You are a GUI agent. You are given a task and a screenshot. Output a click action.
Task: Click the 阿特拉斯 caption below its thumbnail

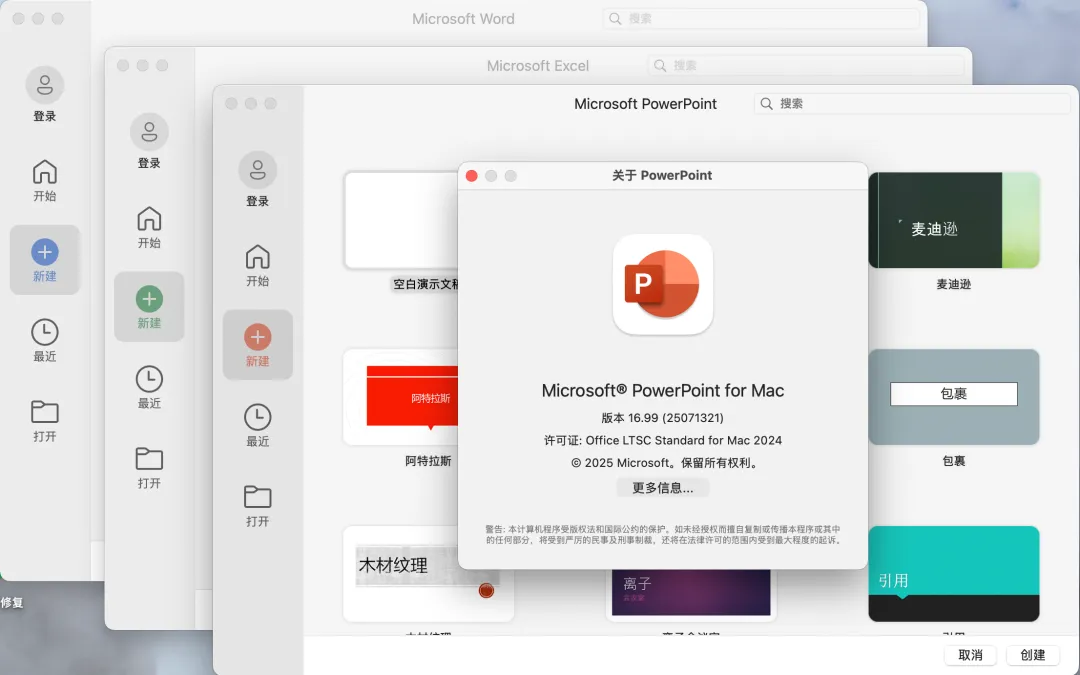click(x=428, y=461)
